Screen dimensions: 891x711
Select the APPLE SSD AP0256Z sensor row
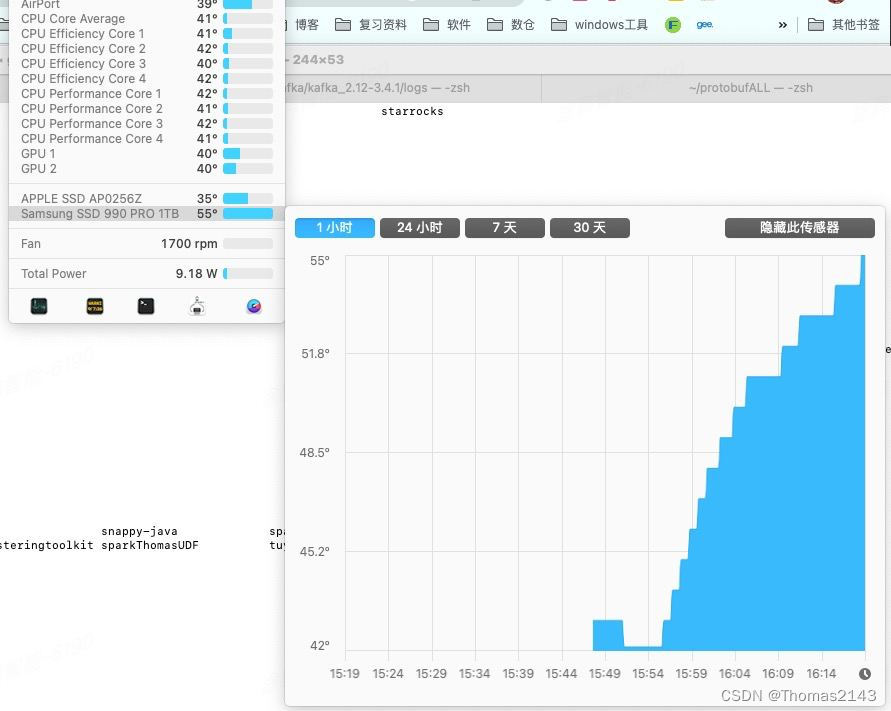[147, 198]
